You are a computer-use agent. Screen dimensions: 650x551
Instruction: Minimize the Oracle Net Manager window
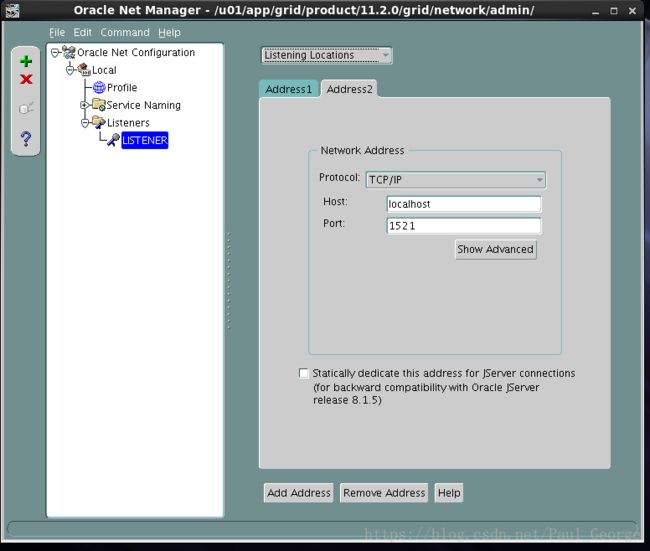pyautogui.click(x=596, y=11)
